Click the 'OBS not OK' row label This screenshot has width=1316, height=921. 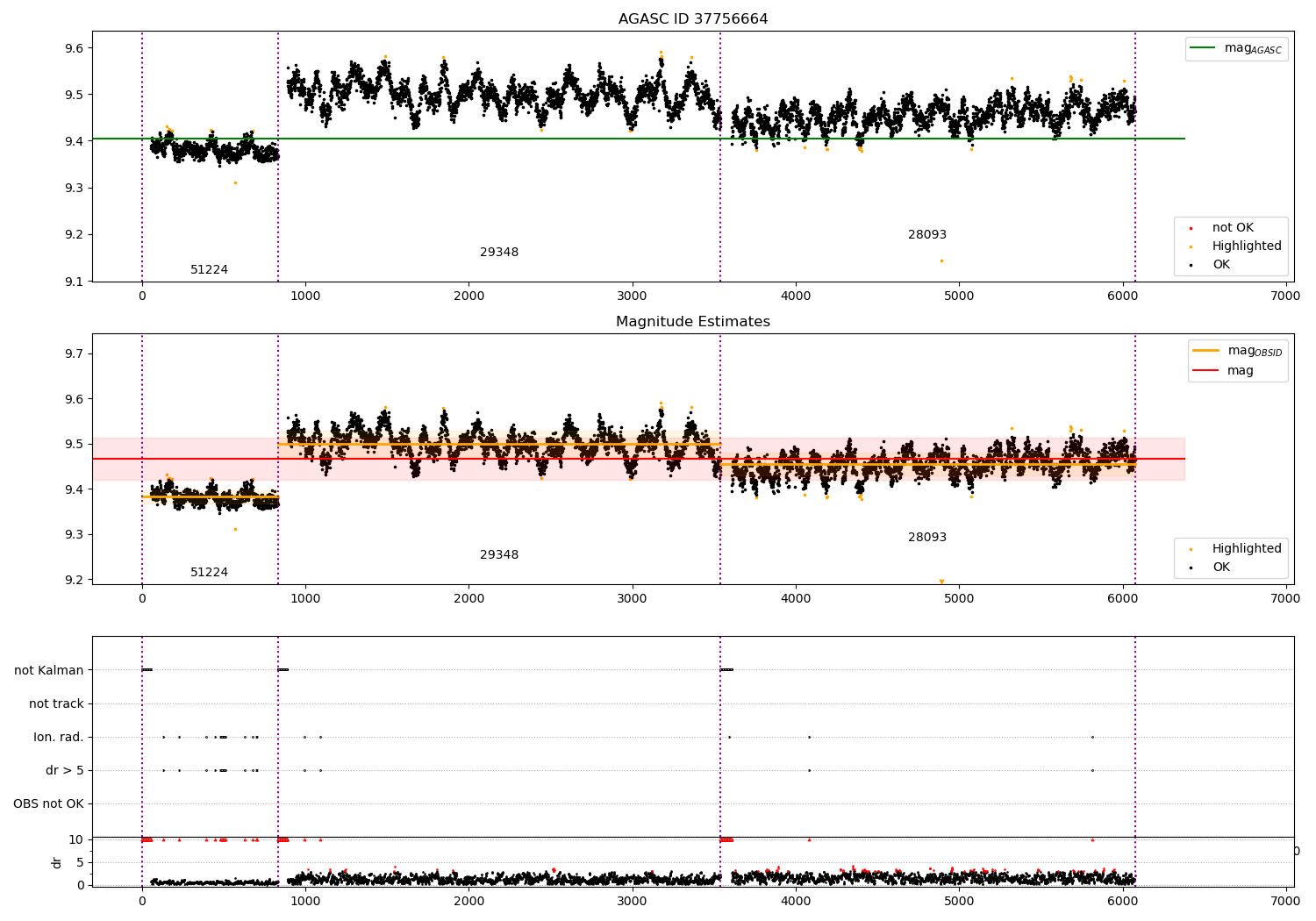point(48,804)
